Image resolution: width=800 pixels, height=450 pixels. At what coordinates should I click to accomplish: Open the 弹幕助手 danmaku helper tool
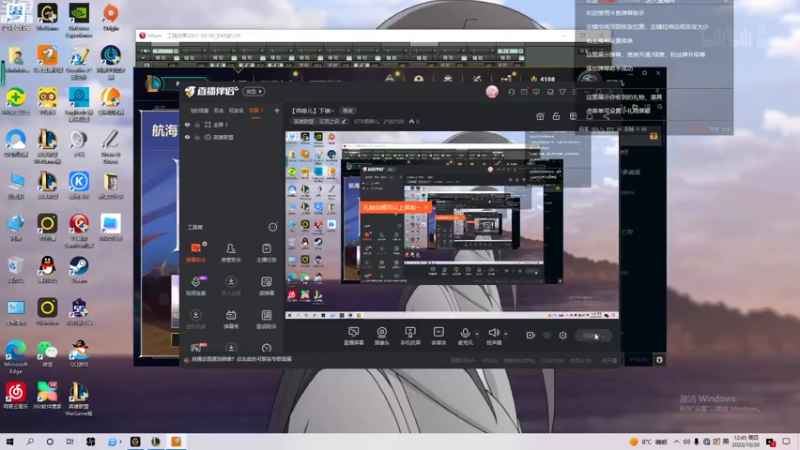[195, 253]
